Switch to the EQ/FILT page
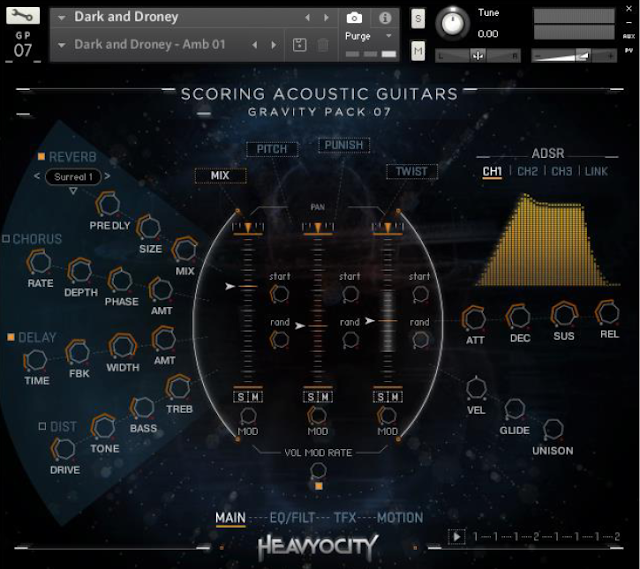 292,518
